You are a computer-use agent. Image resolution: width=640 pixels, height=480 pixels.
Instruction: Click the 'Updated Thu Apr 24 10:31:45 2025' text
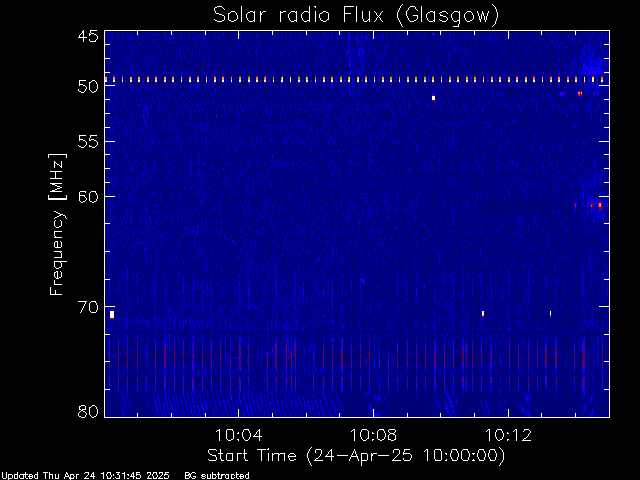tap(85, 476)
